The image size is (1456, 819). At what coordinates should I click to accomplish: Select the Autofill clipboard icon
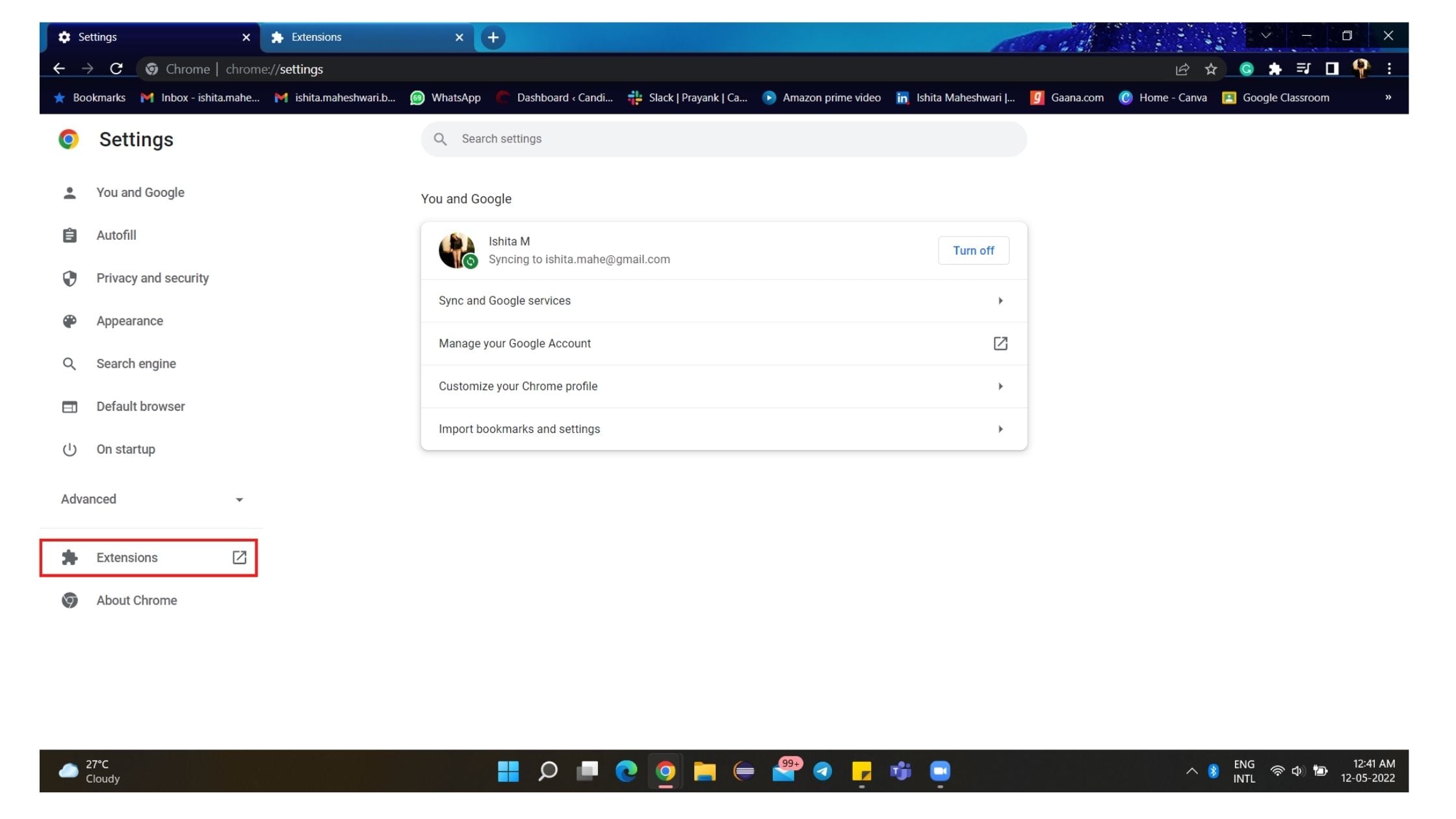pyautogui.click(x=70, y=235)
